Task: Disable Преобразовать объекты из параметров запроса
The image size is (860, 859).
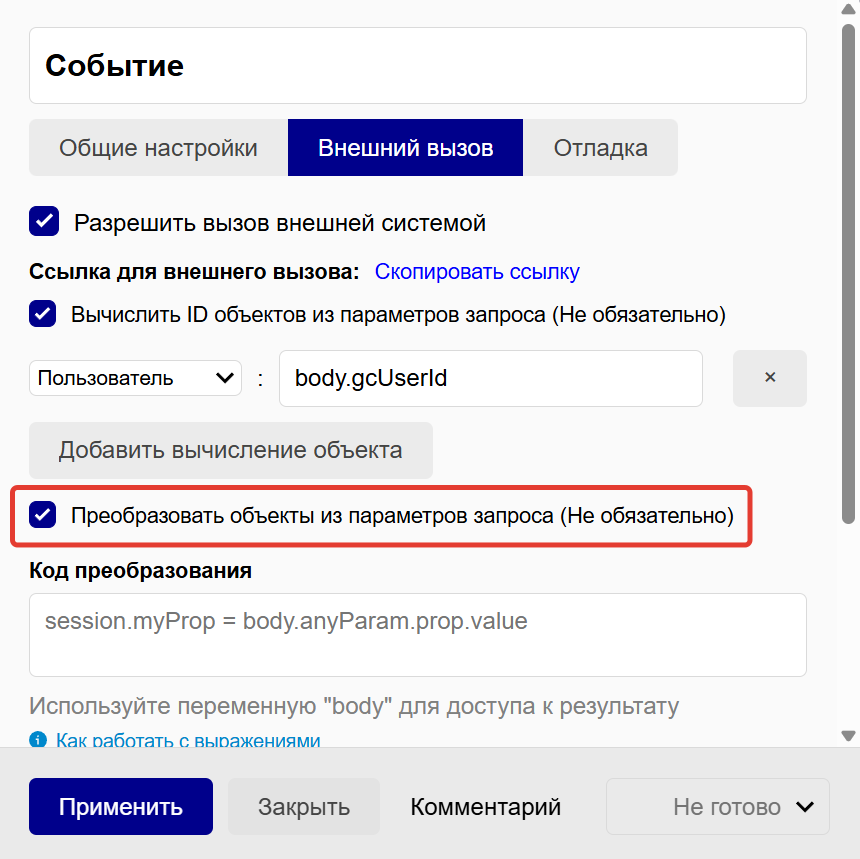Action: (x=43, y=516)
